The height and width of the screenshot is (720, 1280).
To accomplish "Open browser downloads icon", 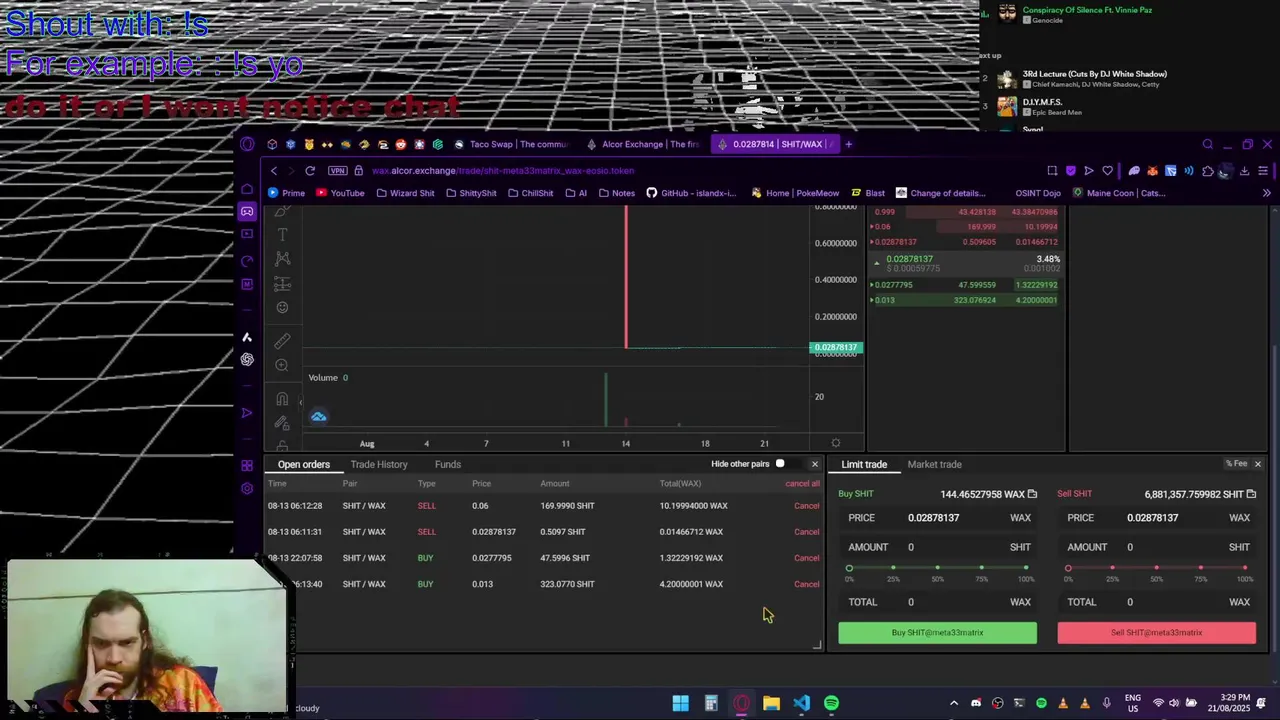I will [1244, 171].
